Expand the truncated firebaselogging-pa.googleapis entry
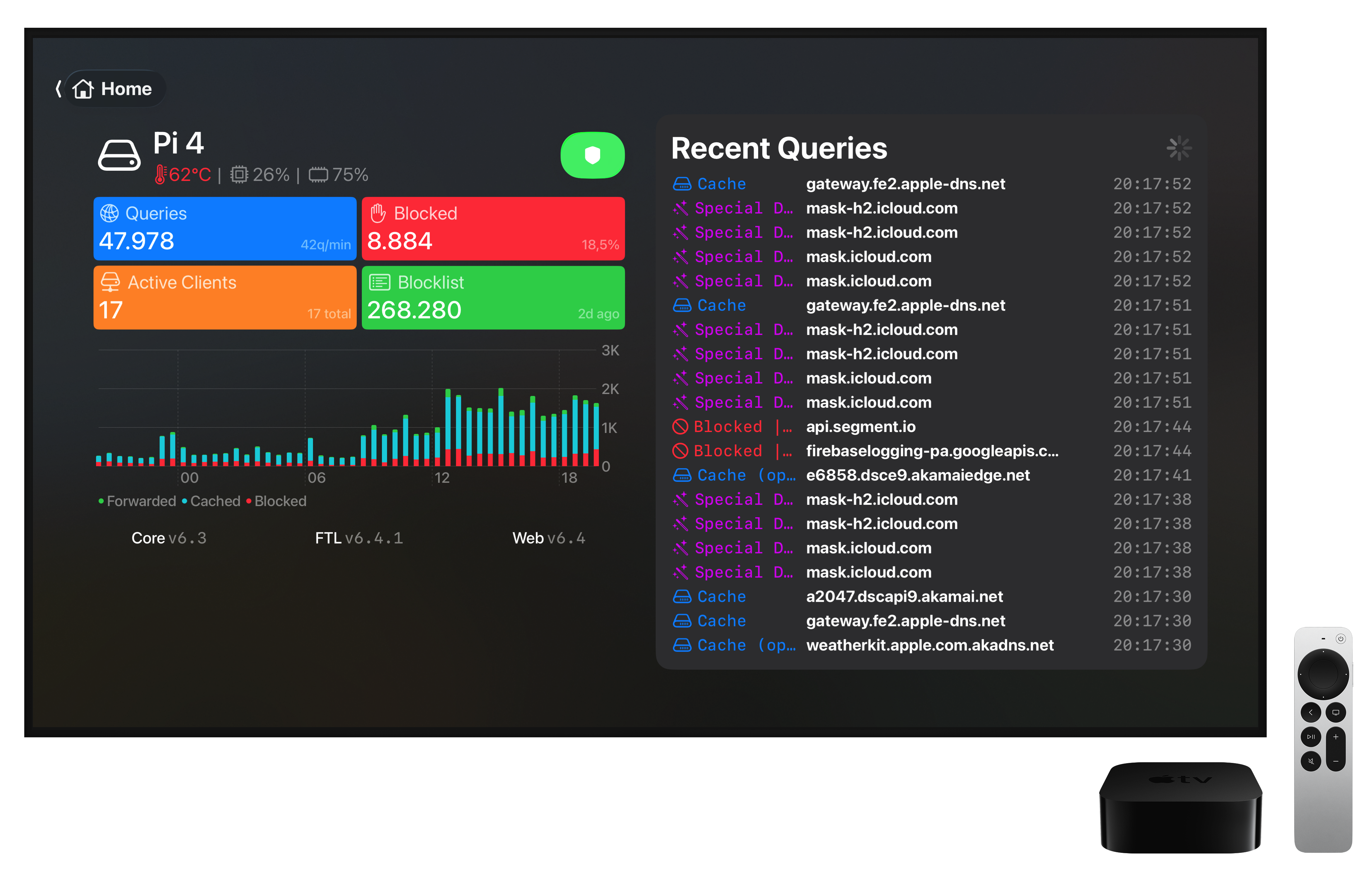Screen dimensions: 1372x887 click(932, 451)
